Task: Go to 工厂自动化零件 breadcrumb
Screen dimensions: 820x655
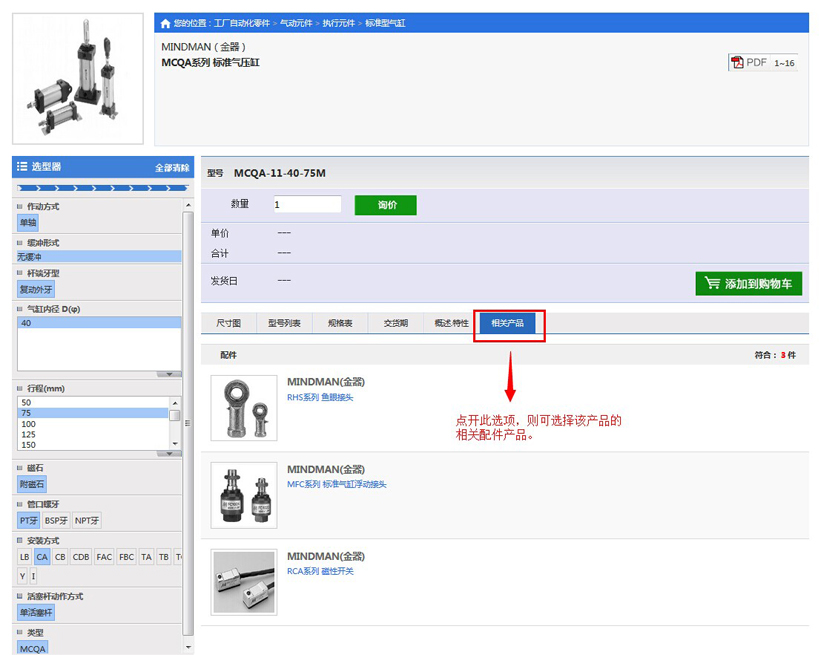Action: pyautogui.click(x=242, y=23)
